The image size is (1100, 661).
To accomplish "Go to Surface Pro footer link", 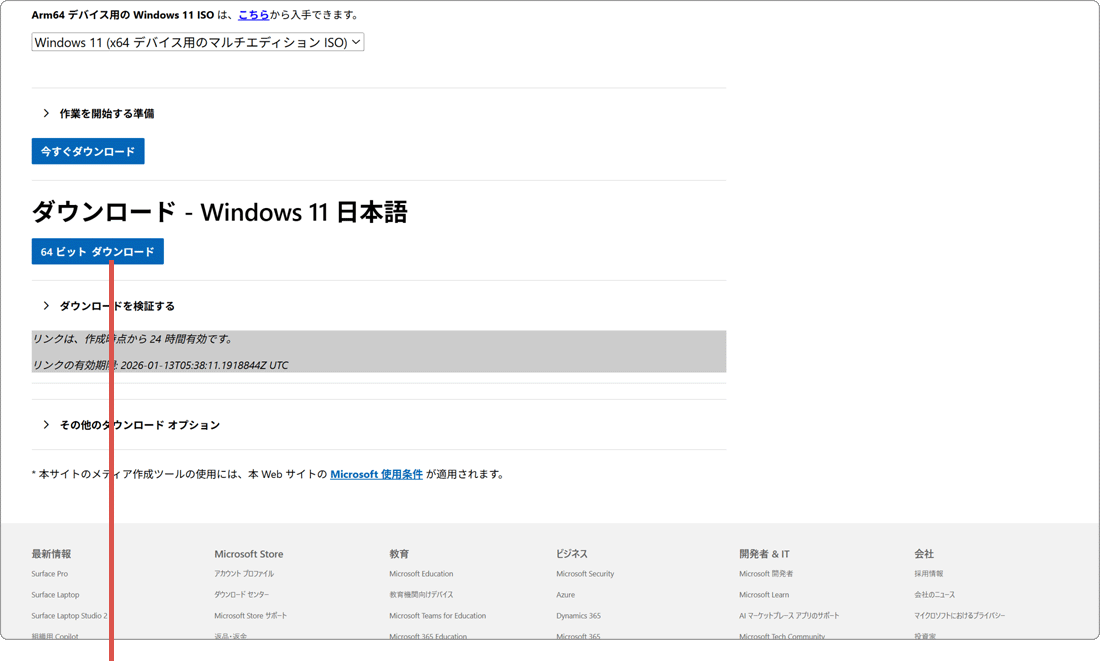I will coord(50,574).
